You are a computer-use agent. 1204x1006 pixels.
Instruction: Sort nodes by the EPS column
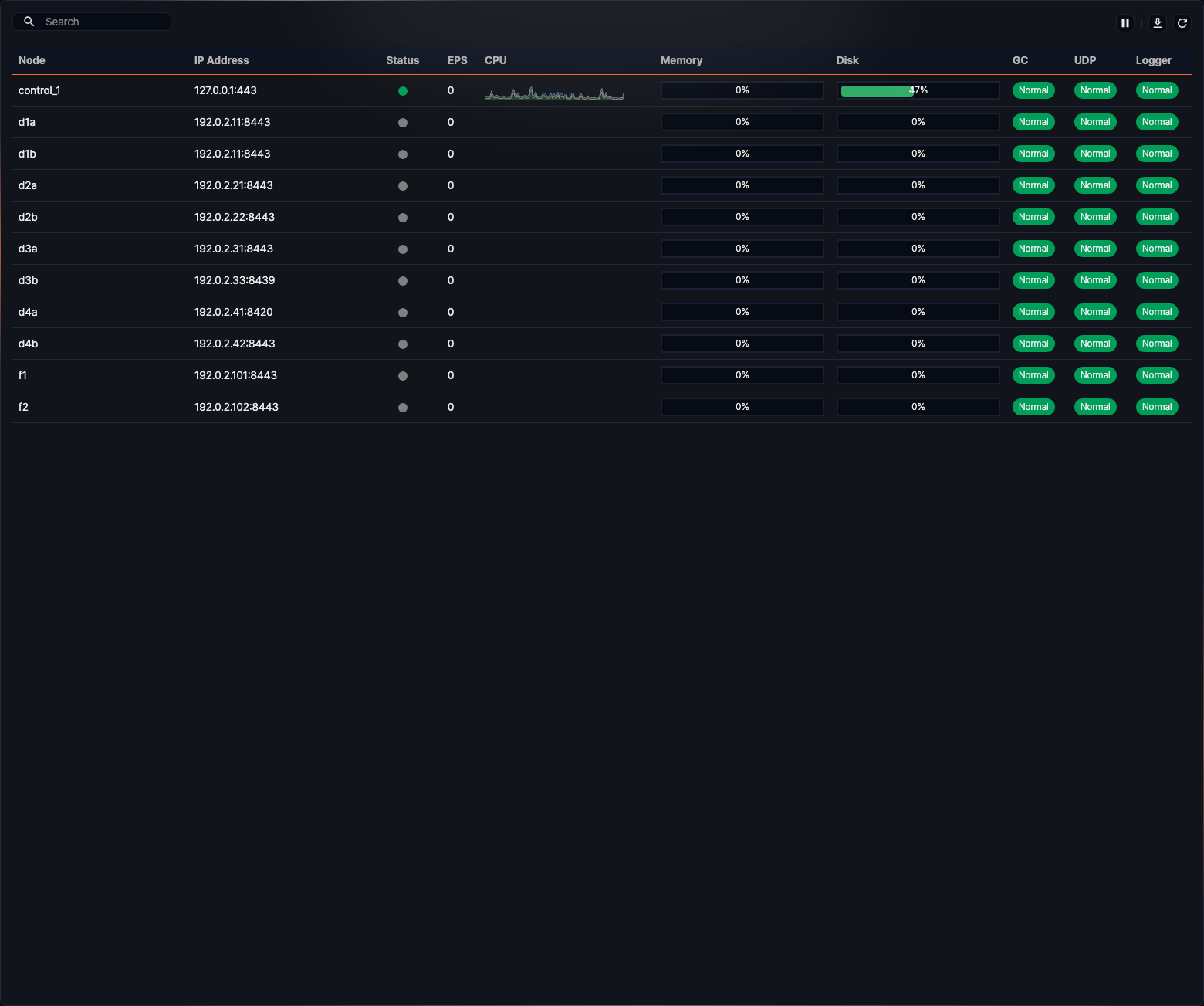click(x=457, y=60)
